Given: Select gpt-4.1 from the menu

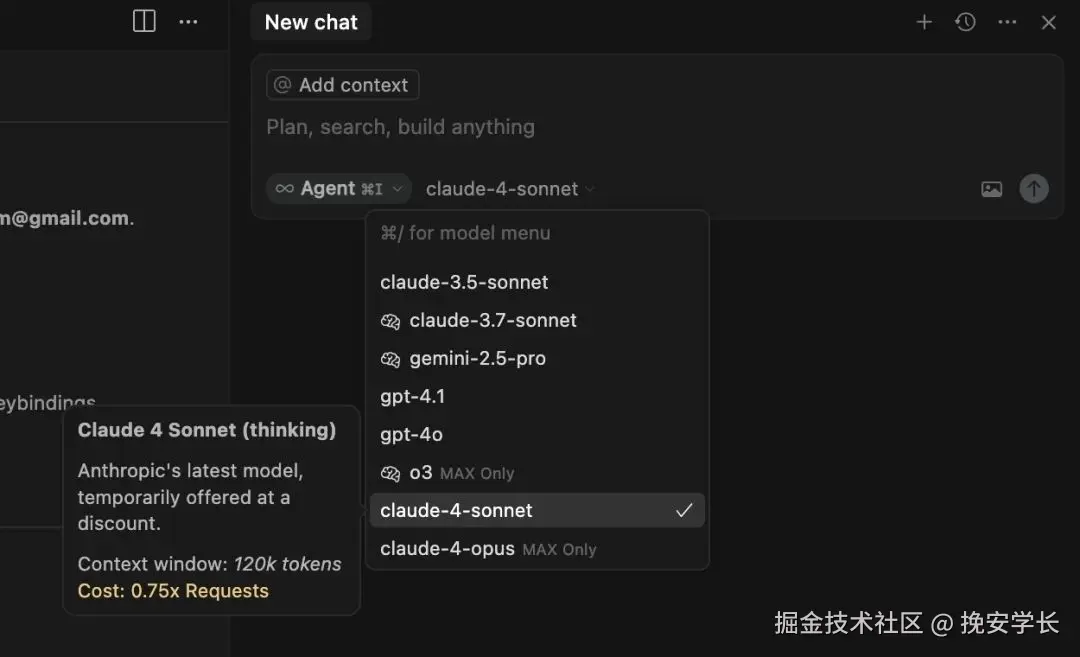Looking at the screenshot, I should click(x=412, y=397).
